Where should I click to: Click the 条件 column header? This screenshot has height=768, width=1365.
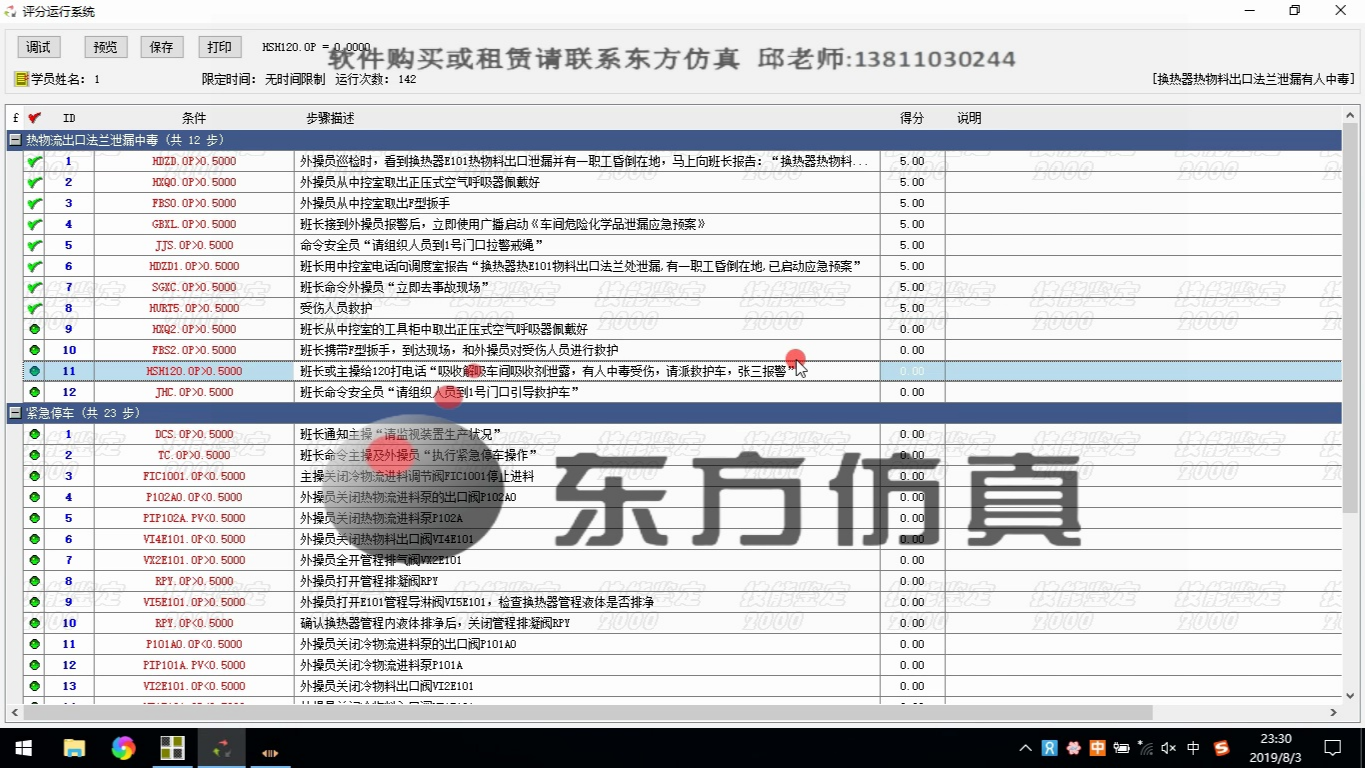pyautogui.click(x=194, y=118)
